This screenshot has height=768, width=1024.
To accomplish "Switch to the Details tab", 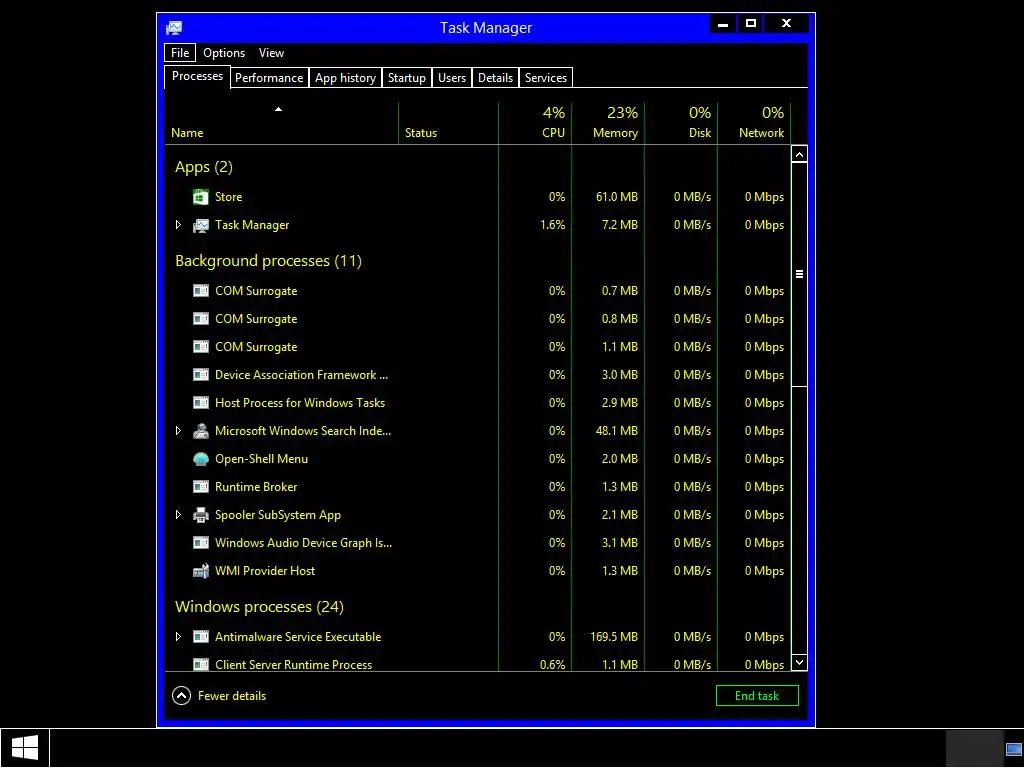I will click(495, 78).
